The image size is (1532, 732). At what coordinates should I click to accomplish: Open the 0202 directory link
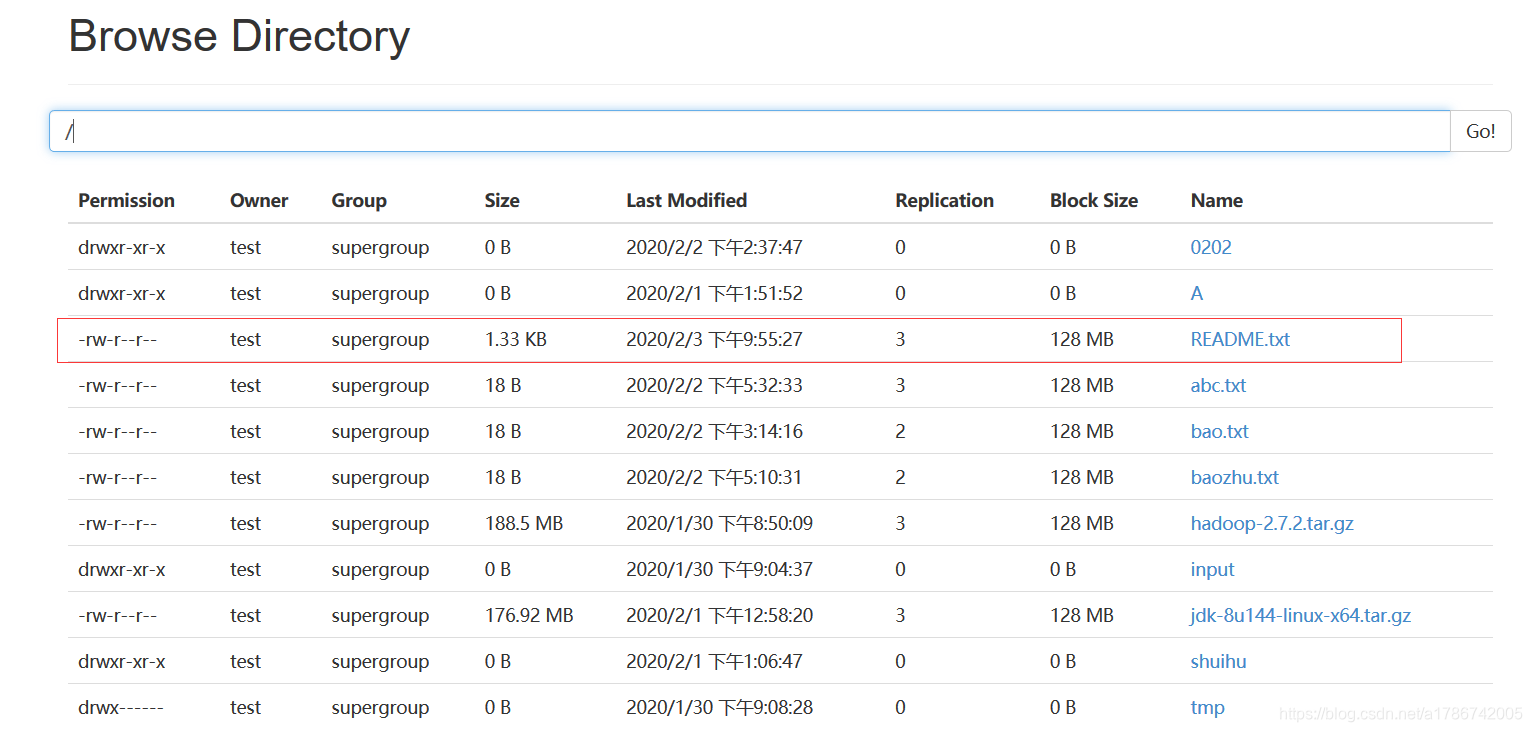click(1211, 247)
